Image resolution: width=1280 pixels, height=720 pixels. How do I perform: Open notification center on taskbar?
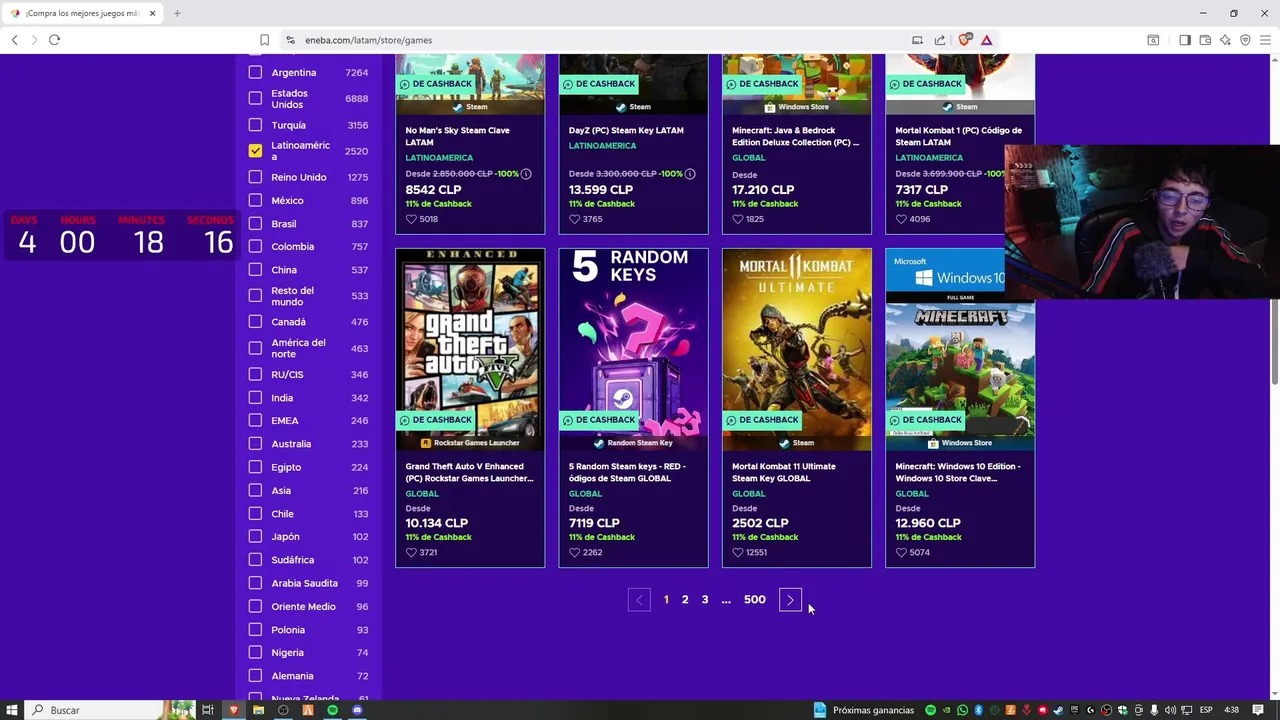(x=1258, y=710)
